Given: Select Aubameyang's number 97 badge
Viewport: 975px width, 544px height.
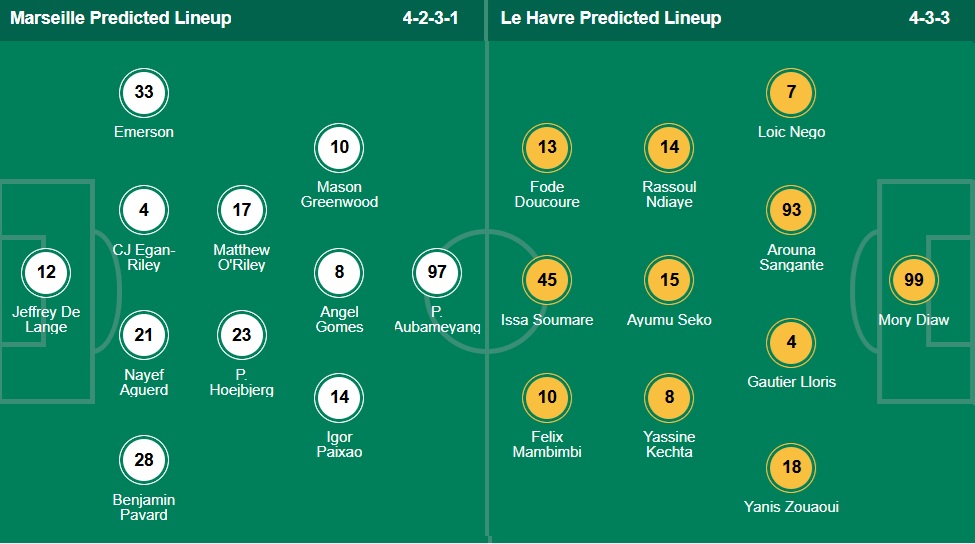Looking at the screenshot, I should (437, 272).
